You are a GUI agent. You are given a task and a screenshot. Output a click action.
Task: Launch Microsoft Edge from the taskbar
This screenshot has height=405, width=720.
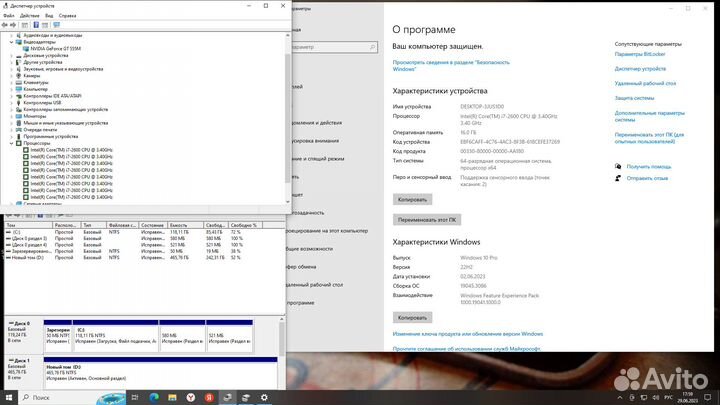pyautogui.click(x=154, y=398)
